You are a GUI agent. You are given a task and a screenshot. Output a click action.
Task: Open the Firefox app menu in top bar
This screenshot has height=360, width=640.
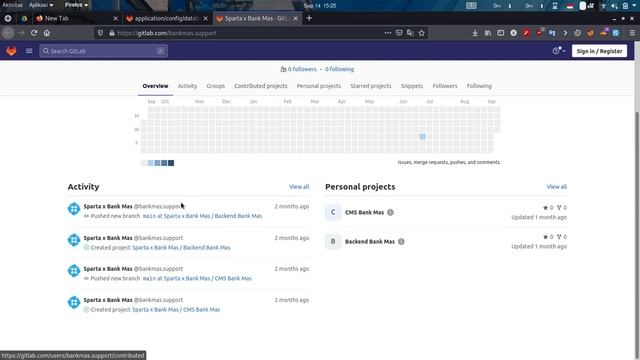[x=76, y=5]
